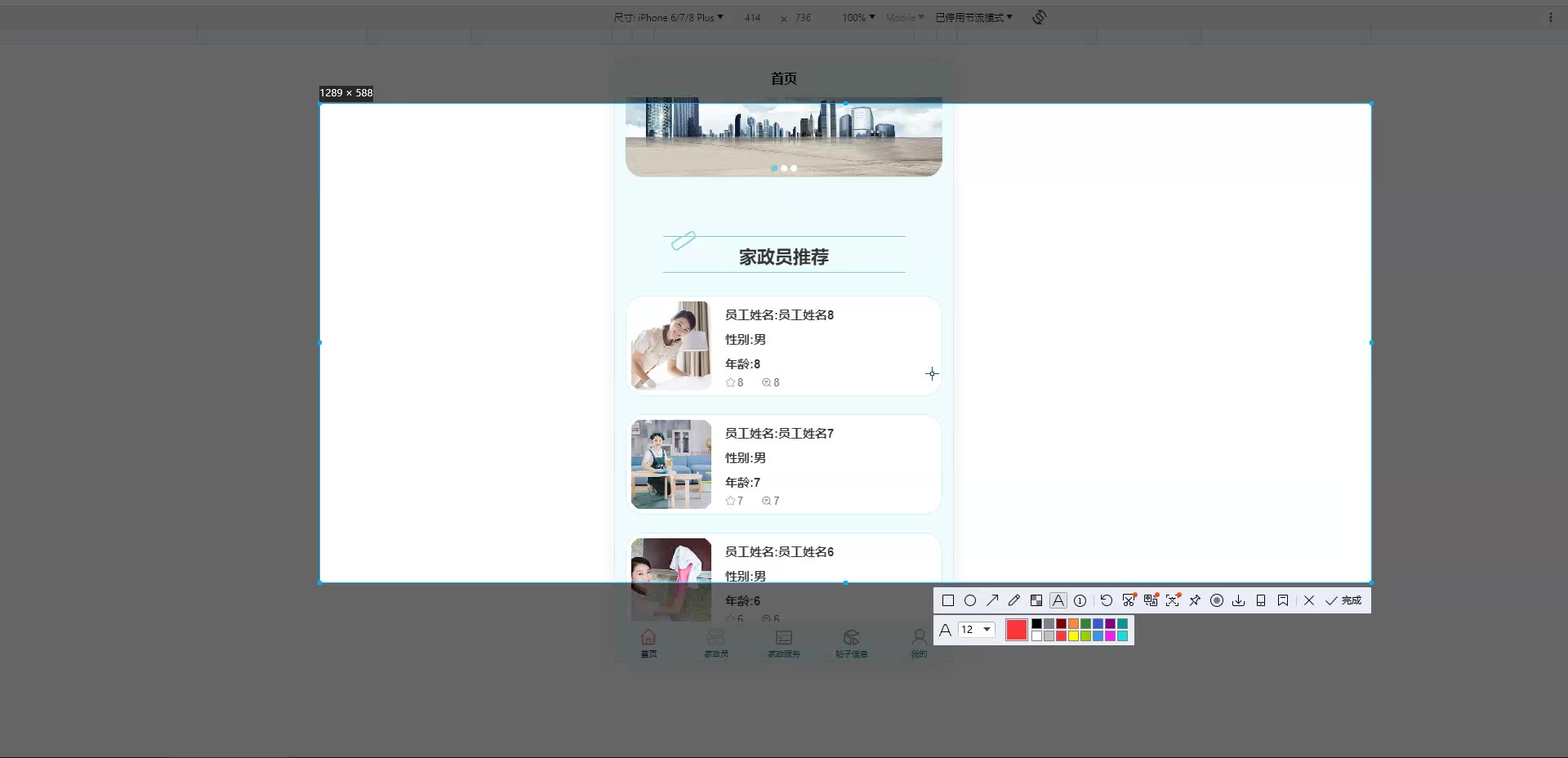
Task: Select the mosaic blur tool
Action: click(1036, 600)
